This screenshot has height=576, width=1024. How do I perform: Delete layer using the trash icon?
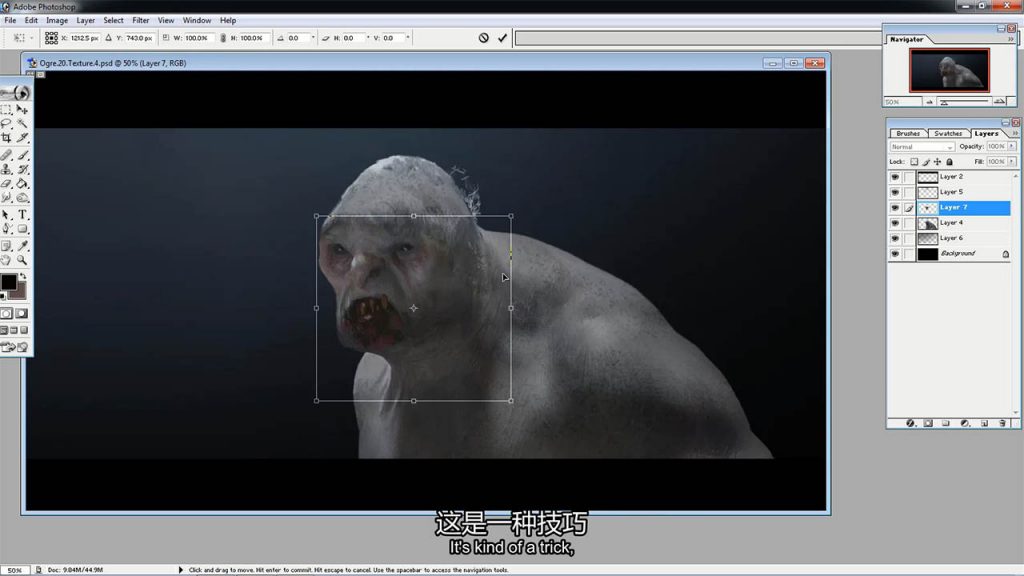[x=1002, y=423]
